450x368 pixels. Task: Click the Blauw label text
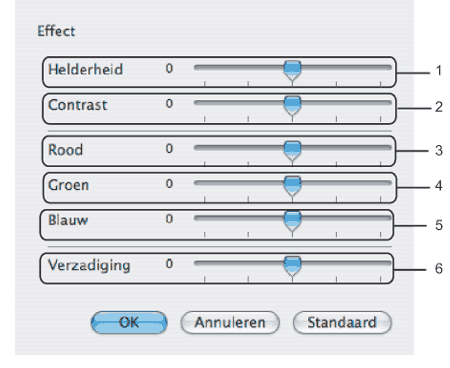click(x=68, y=220)
